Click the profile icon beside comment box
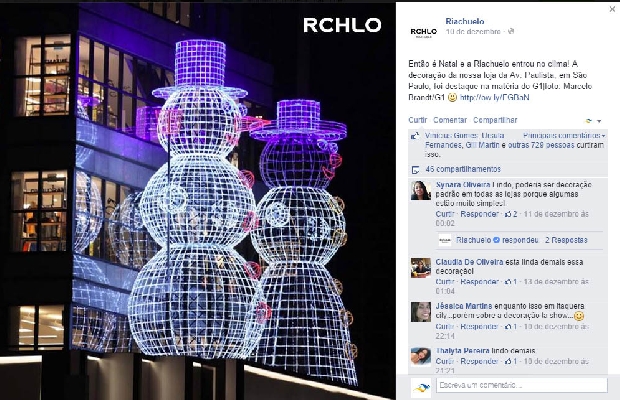 [421, 388]
